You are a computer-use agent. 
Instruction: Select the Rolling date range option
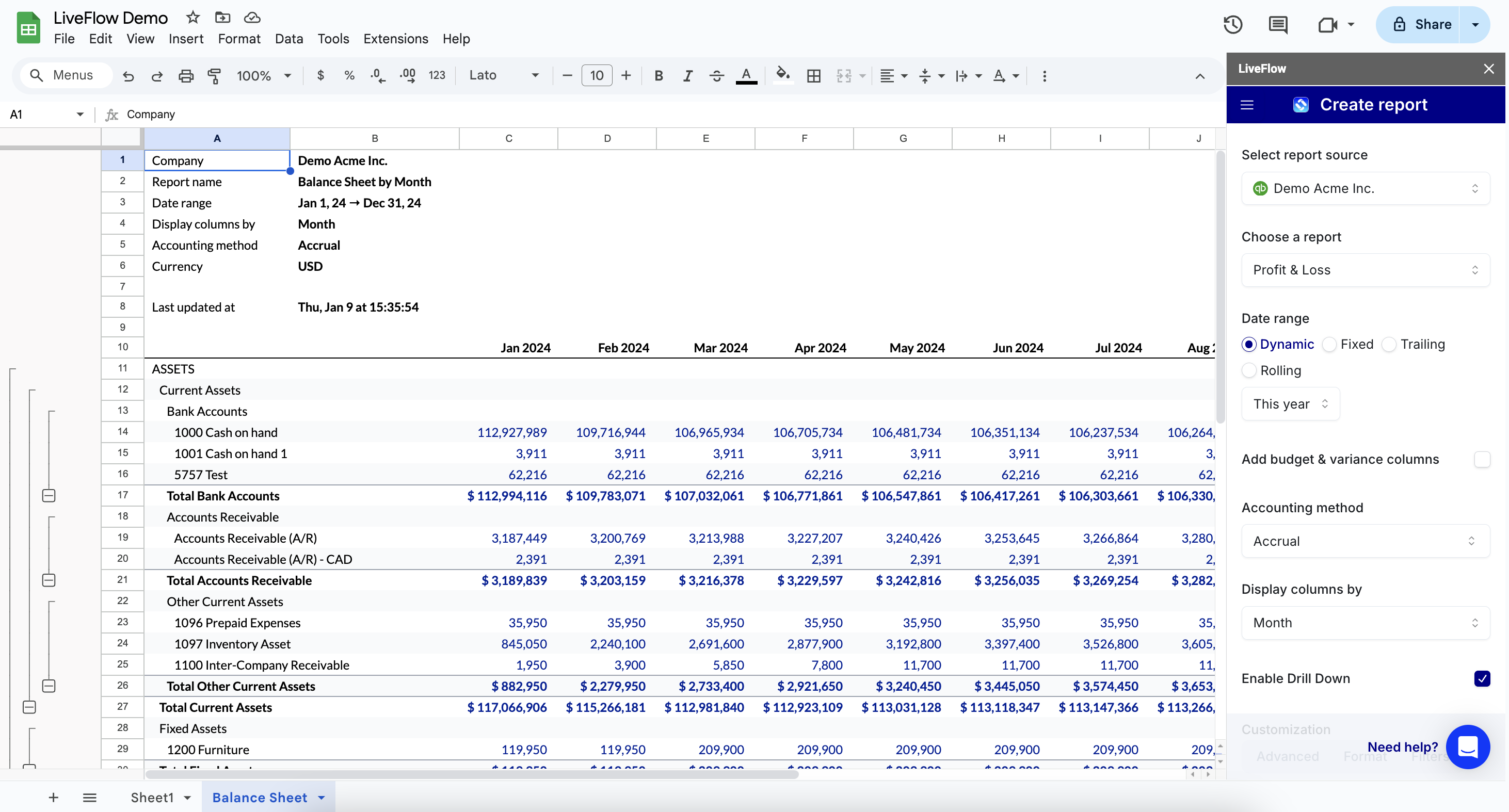(1249, 370)
